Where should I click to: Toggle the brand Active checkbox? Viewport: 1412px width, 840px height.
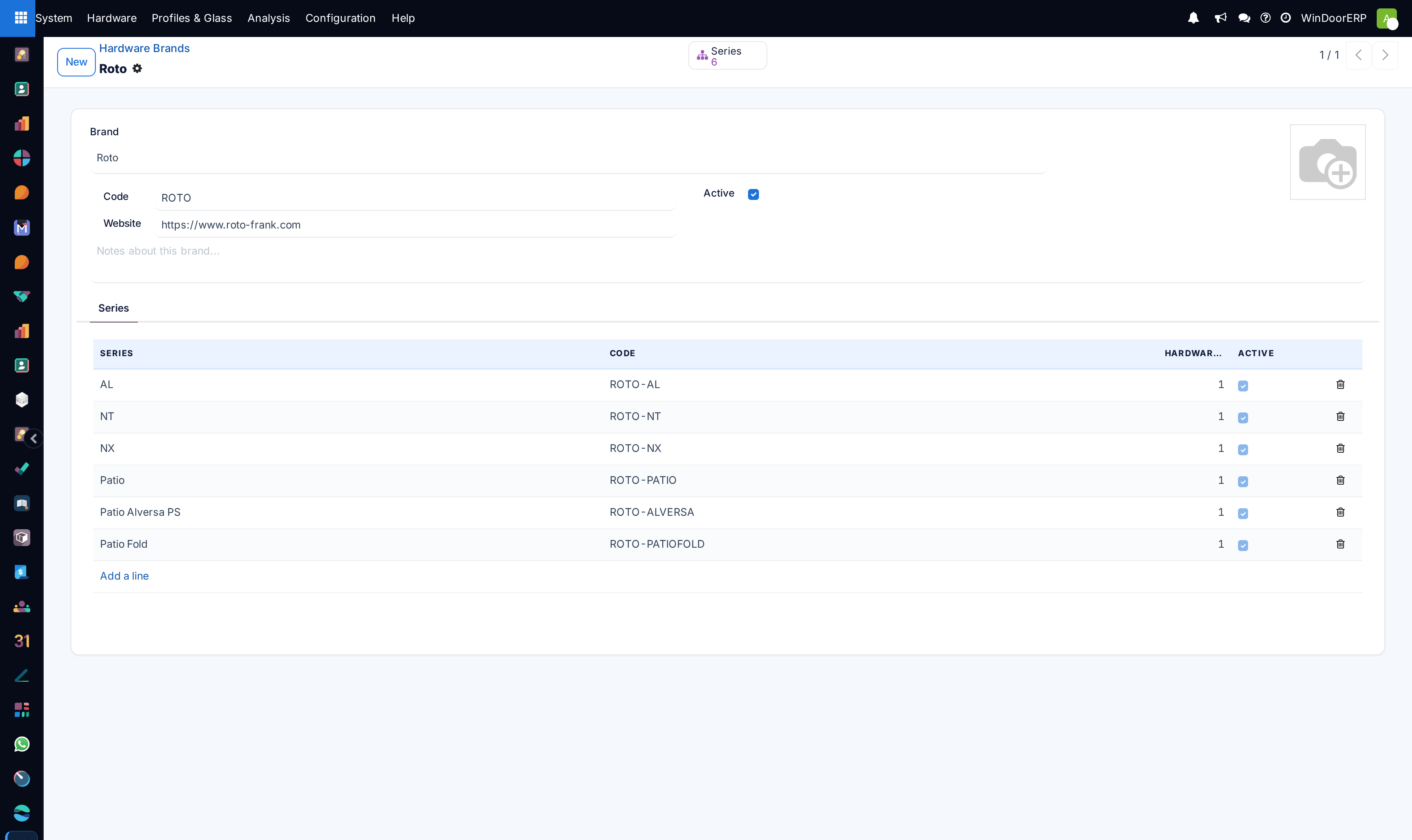pos(753,194)
